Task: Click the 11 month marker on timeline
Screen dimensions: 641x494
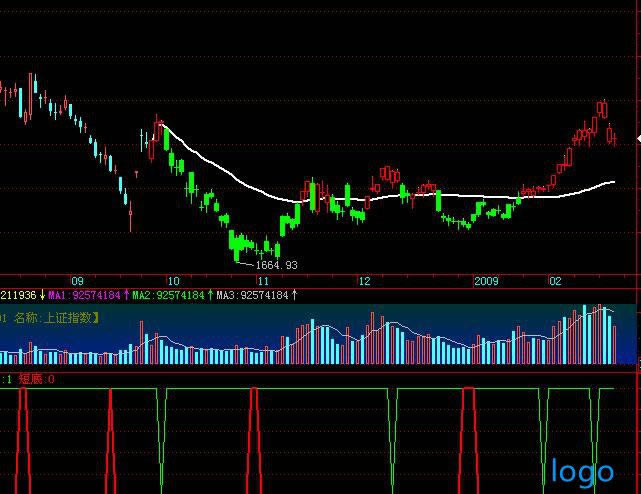Action: (263, 282)
